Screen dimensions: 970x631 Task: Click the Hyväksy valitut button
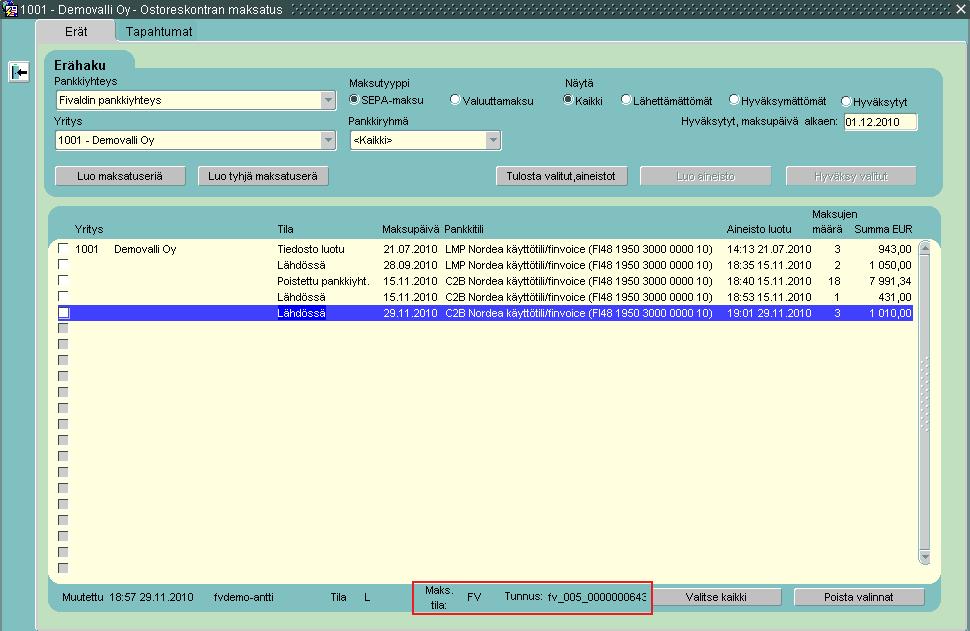(x=851, y=176)
